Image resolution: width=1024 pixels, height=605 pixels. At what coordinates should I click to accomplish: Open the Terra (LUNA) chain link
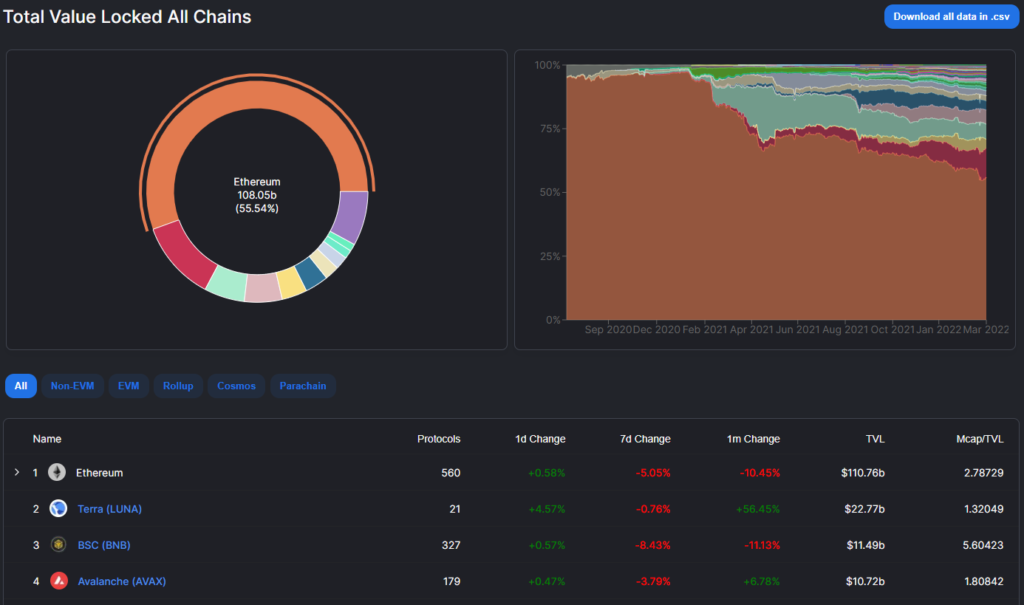pyautogui.click(x=109, y=509)
